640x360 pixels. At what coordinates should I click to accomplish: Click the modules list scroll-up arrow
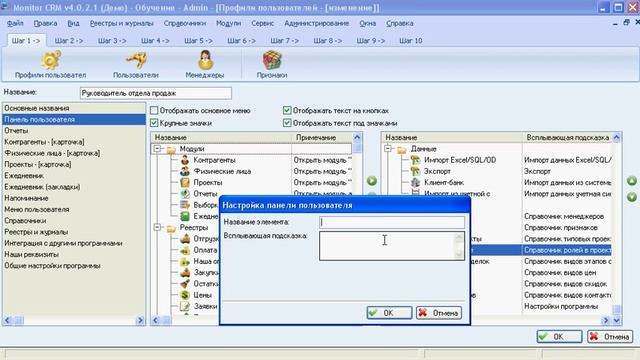pyautogui.click(x=357, y=137)
